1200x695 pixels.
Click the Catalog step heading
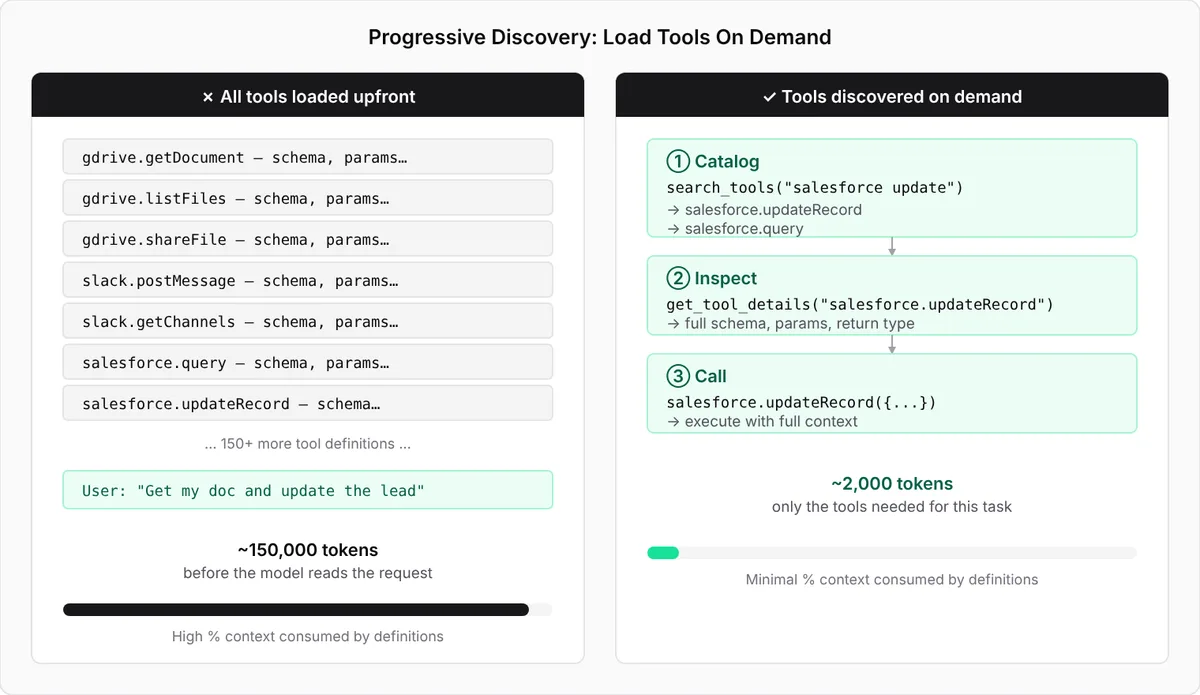pyautogui.click(x=713, y=161)
